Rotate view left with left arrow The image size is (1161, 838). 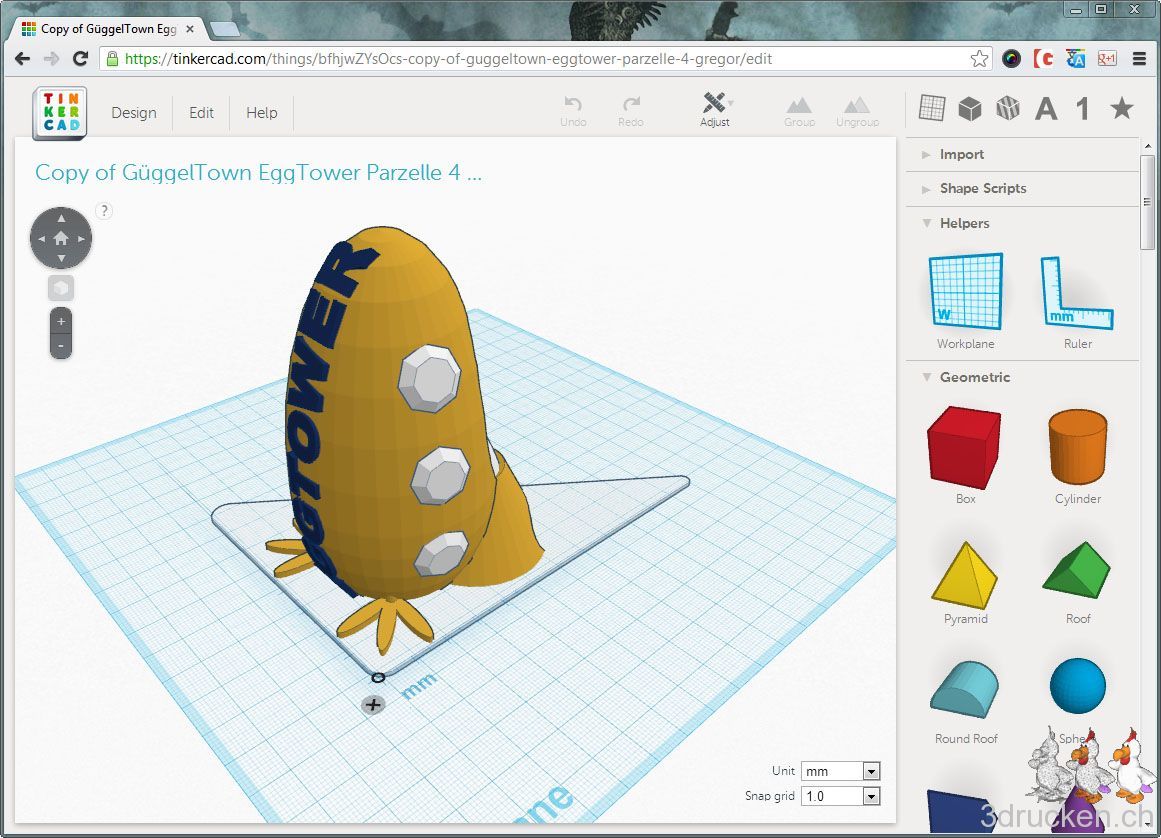click(41, 238)
